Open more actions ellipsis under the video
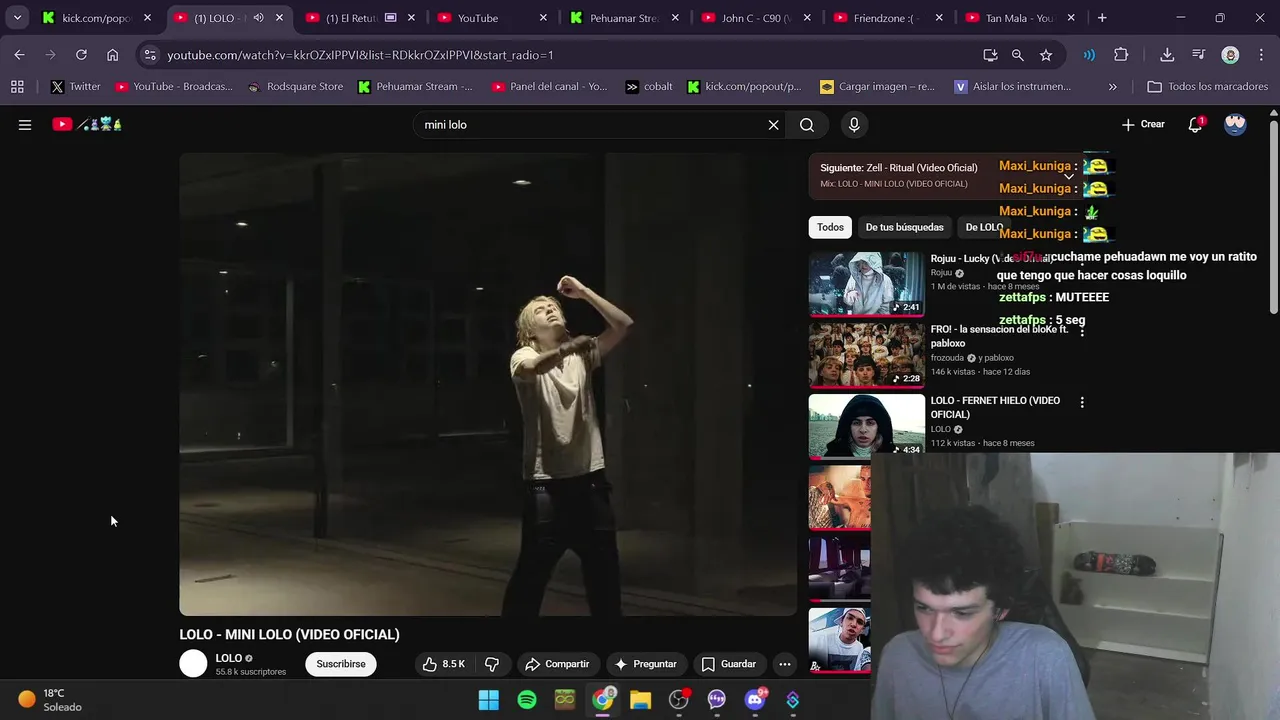The image size is (1280, 720). click(785, 664)
